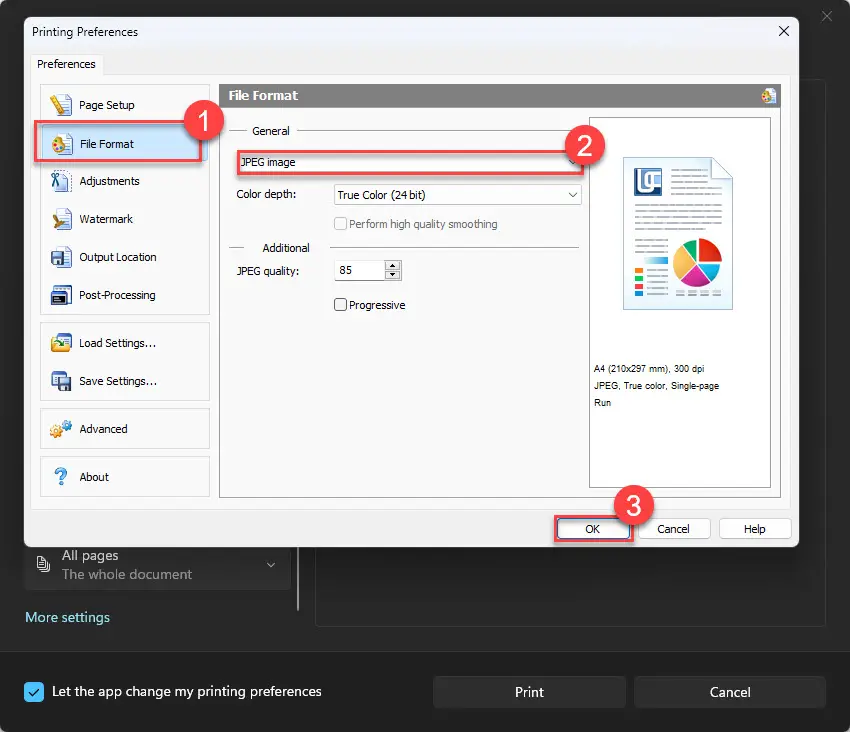The width and height of the screenshot is (850, 732).
Task: Open the JPEG image format dropdown
Action: coord(409,162)
